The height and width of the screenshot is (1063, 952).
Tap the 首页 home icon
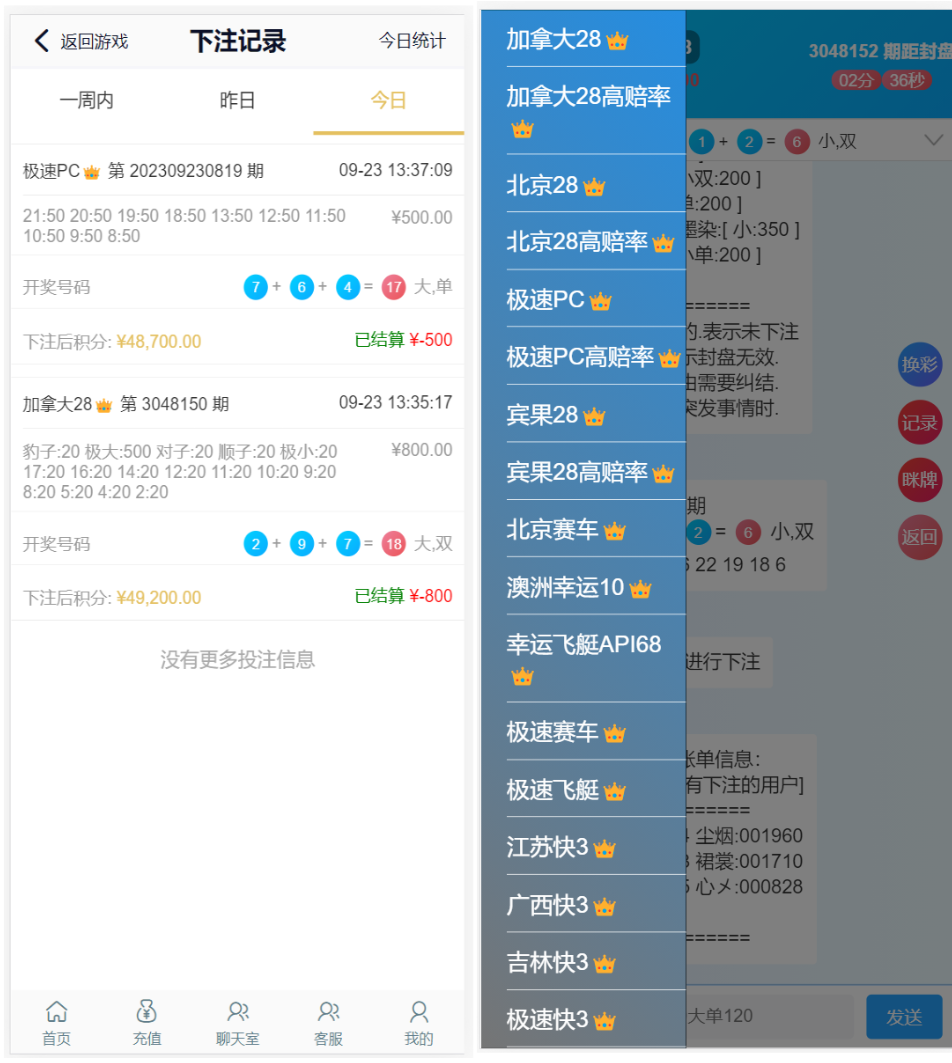[x=57, y=1013]
